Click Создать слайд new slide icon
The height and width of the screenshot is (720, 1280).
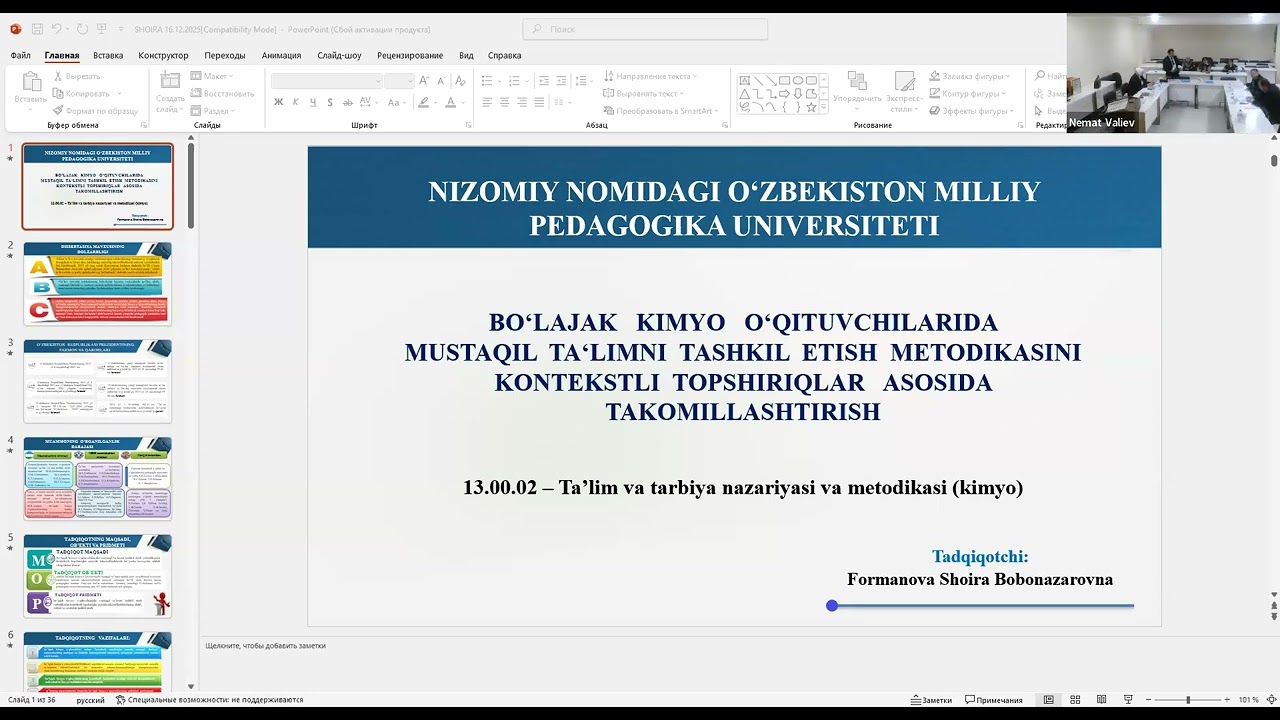(170, 82)
